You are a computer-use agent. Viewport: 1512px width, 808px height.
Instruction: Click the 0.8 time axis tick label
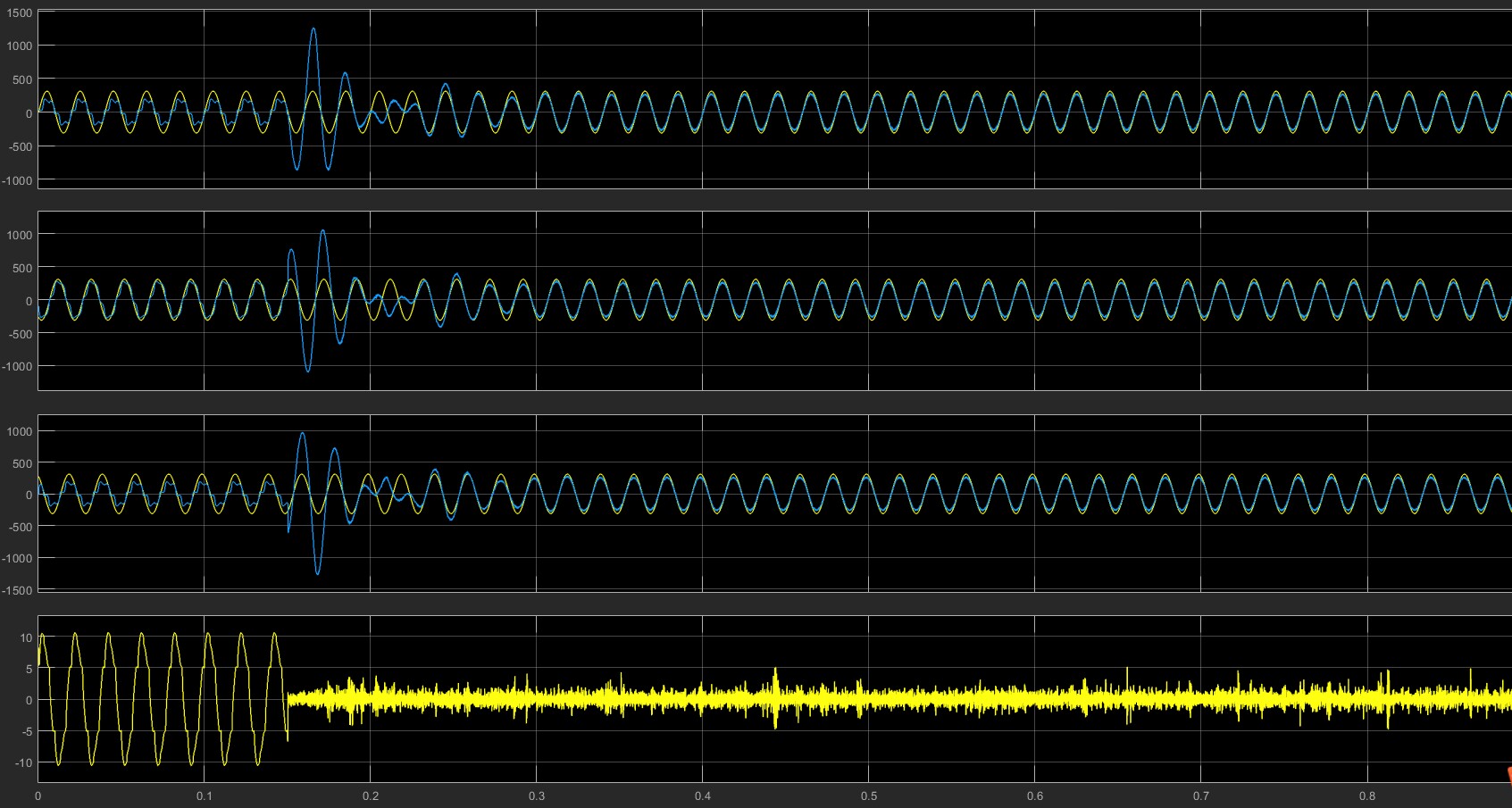pos(1367,796)
